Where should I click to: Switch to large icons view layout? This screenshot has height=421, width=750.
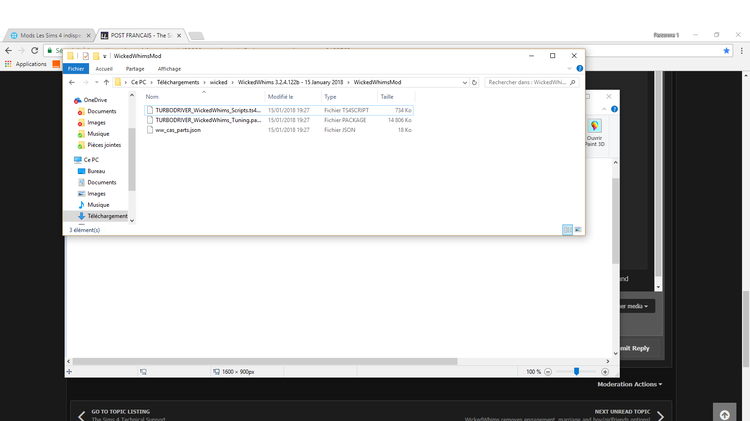click(578, 230)
